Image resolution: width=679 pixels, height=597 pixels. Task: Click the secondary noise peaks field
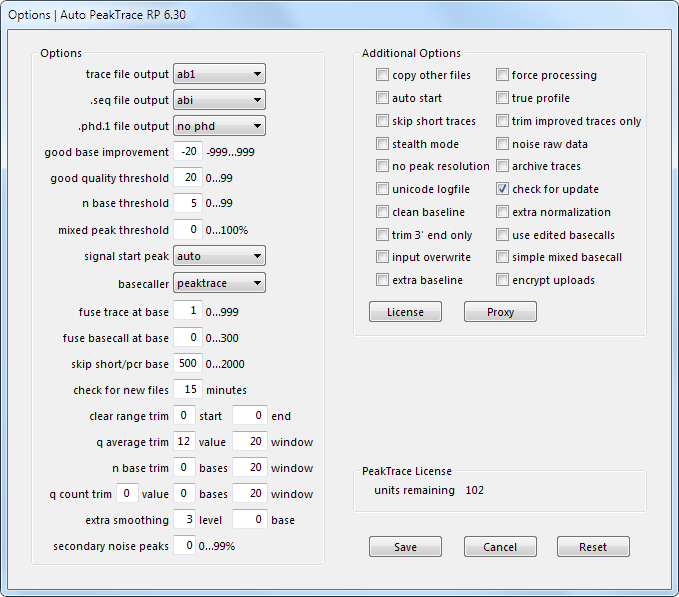(x=184, y=545)
